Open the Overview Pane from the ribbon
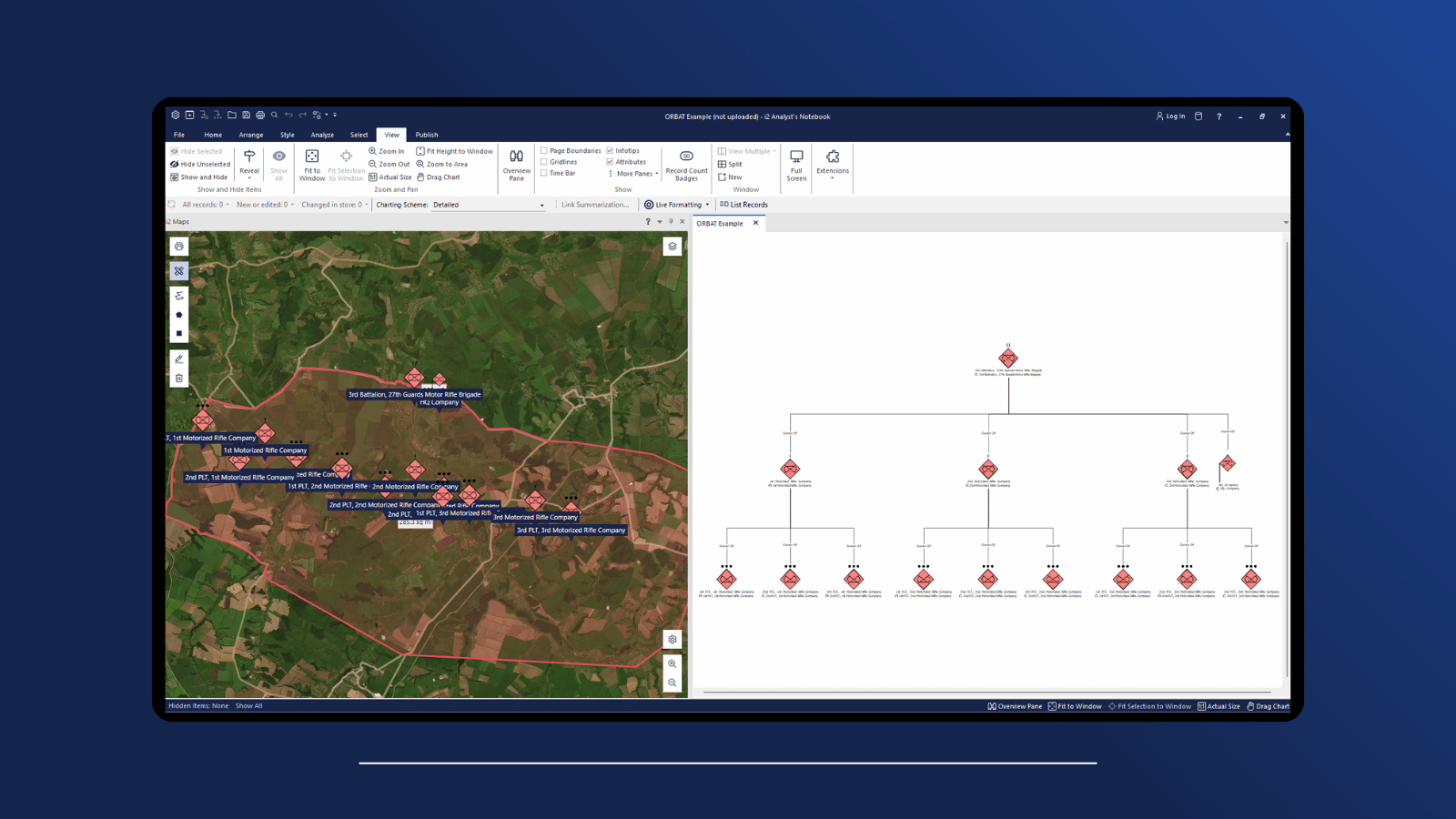The image size is (1456, 819). [x=516, y=165]
